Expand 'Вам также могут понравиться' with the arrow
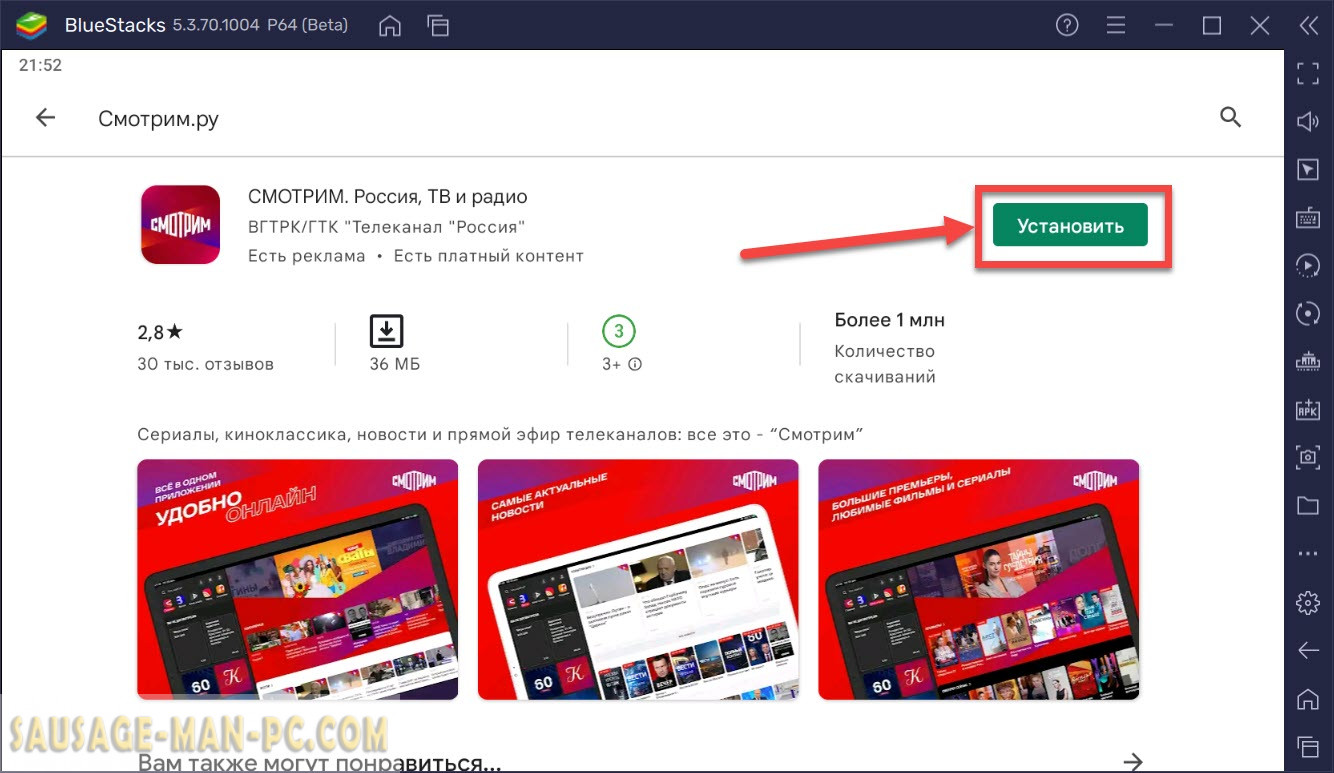Screen dimensions: 1334x773 click(1132, 762)
